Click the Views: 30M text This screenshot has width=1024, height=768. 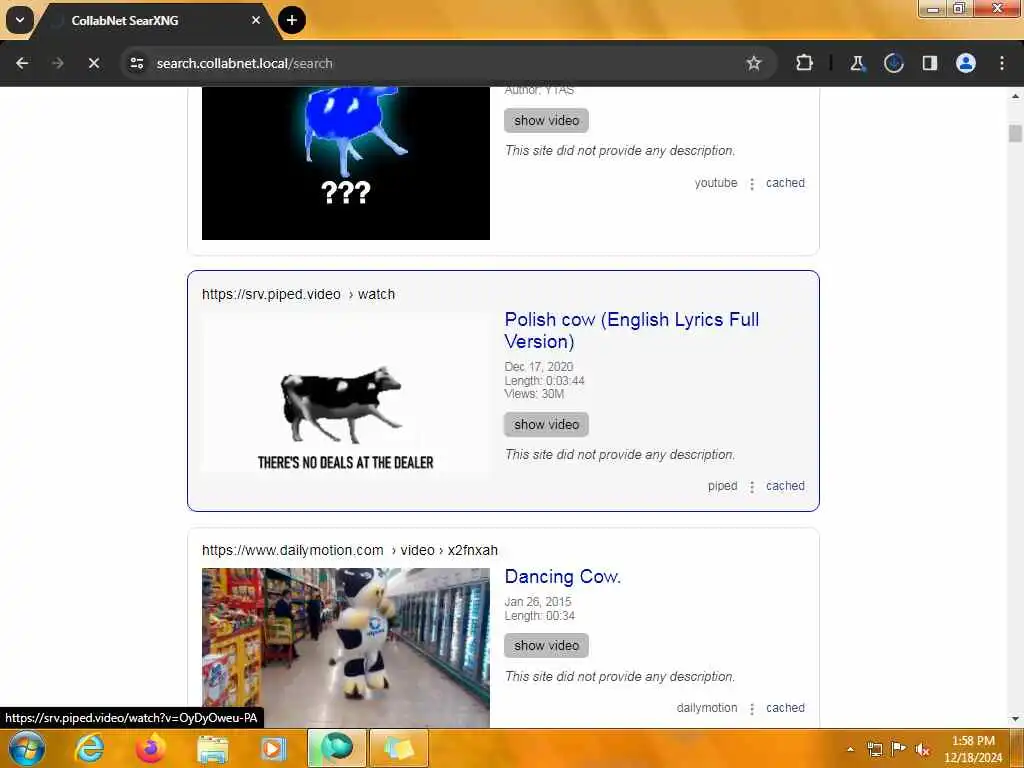click(x=534, y=394)
